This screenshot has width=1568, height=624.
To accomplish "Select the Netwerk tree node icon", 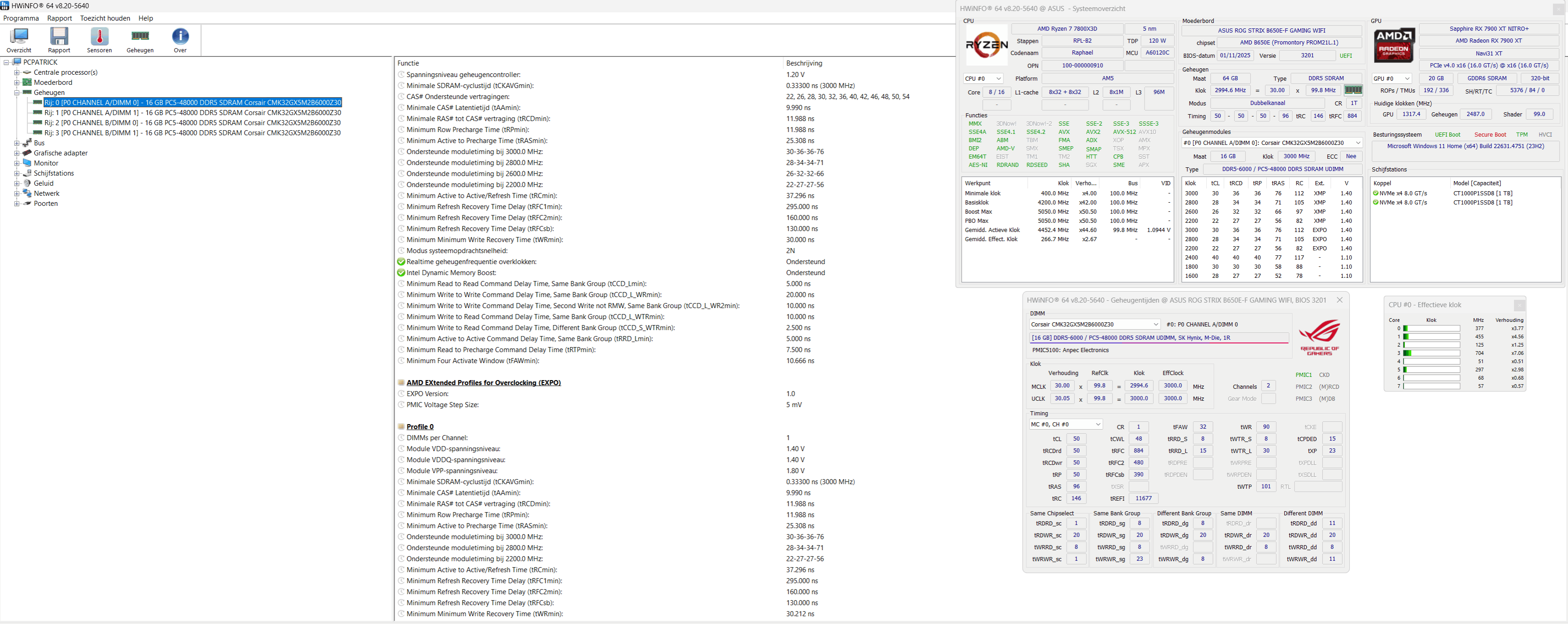I will [x=27, y=193].
